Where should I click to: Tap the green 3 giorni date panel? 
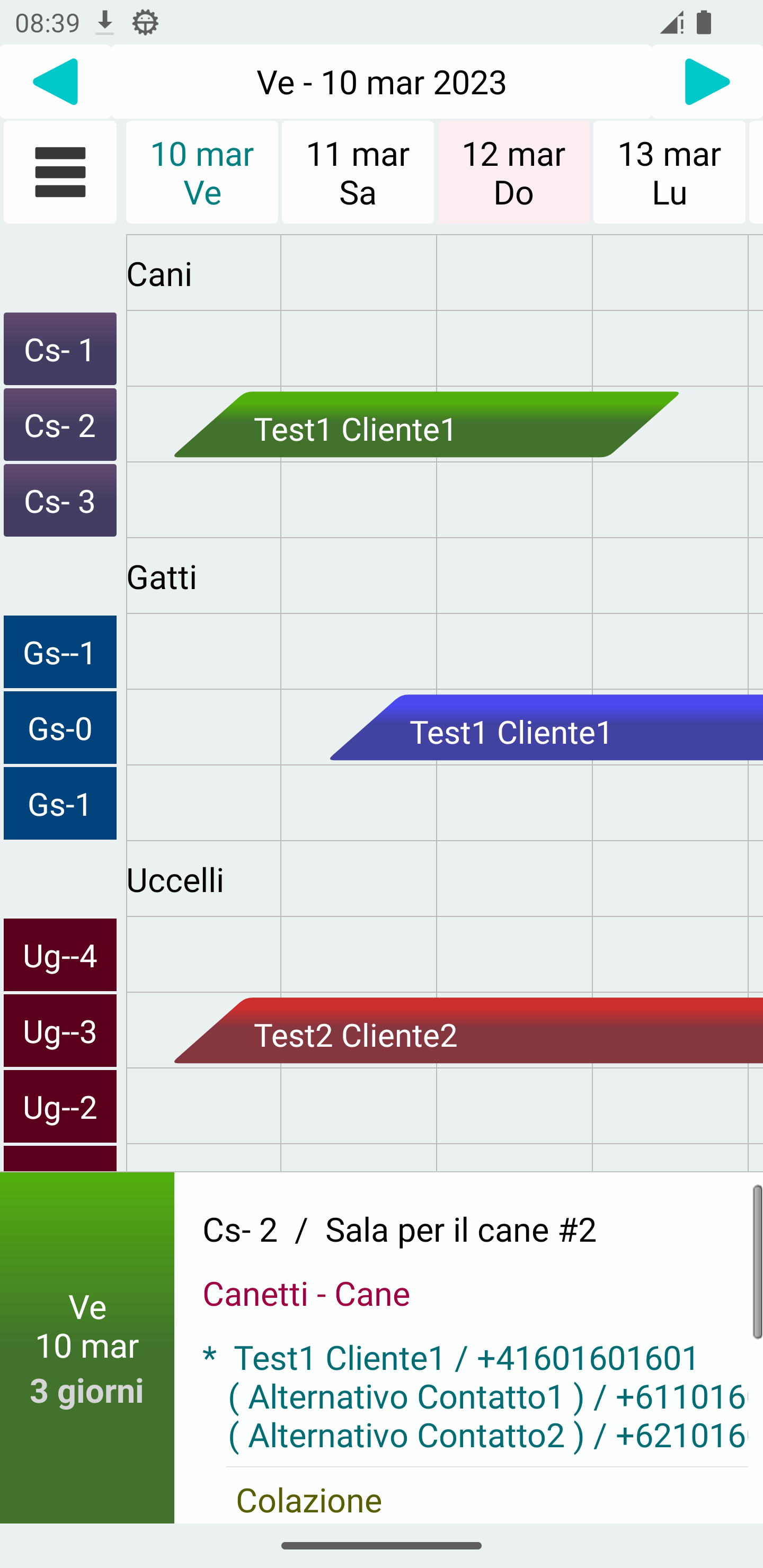pos(87,1348)
